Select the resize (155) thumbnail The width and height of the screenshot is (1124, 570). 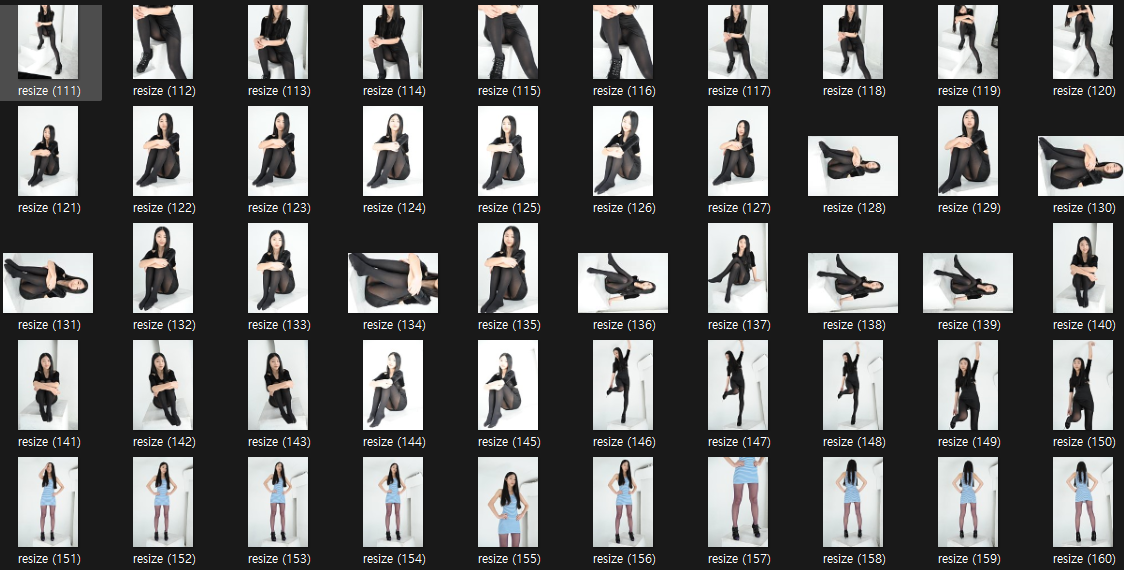pos(508,502)
